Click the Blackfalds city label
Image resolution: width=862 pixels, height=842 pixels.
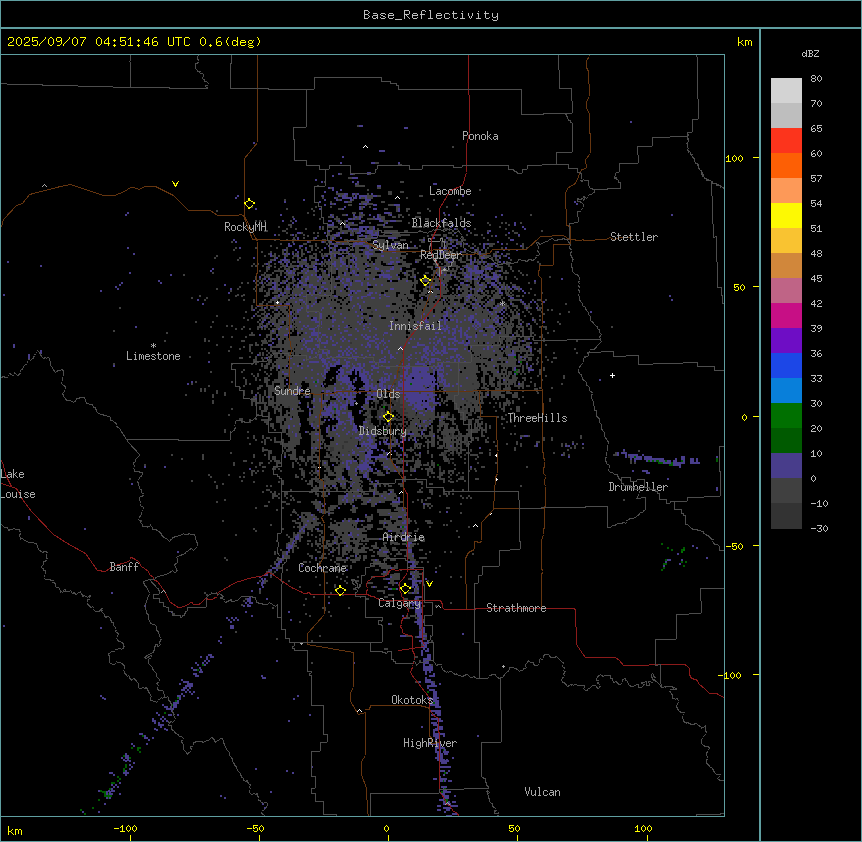click(x=441, y=223)
